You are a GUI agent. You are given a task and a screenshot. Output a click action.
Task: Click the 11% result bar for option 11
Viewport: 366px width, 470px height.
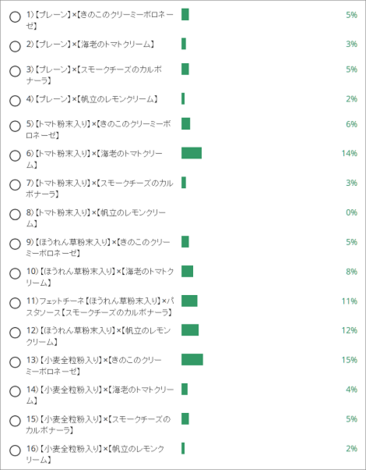click(x=189, y=301)
